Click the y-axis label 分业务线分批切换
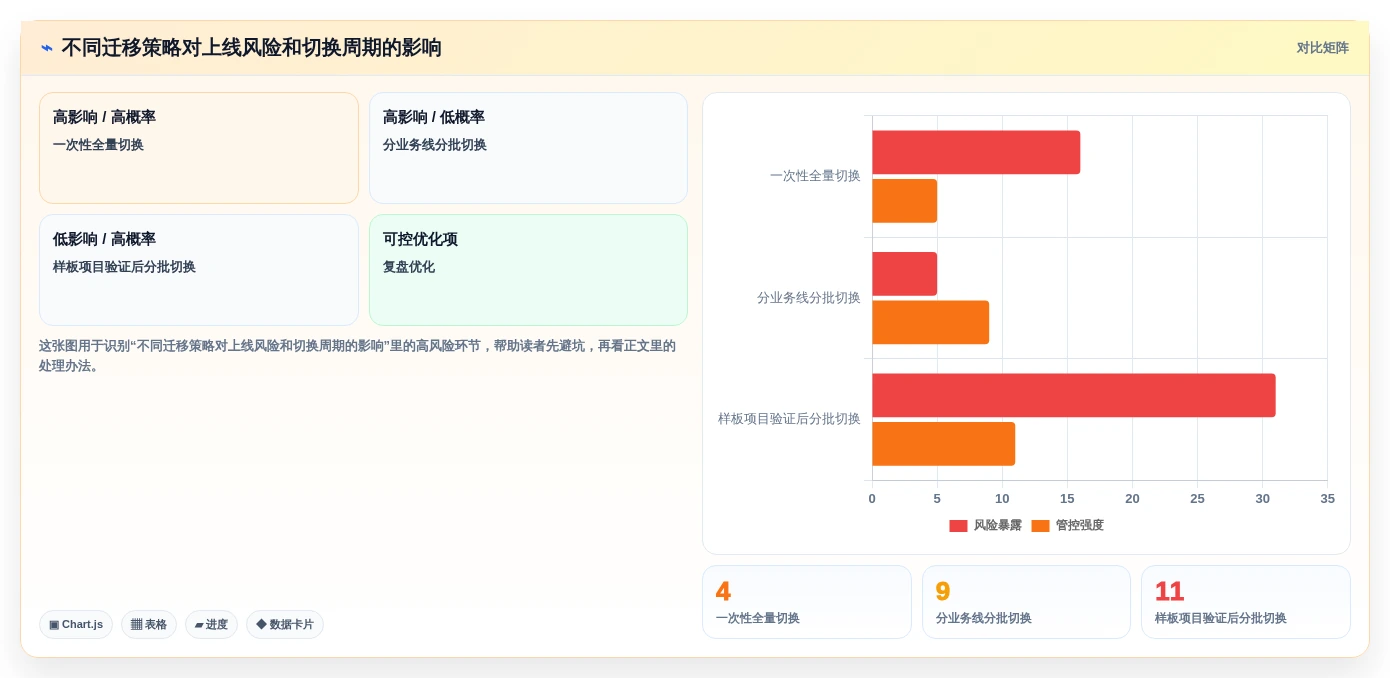The height and width of the screenshot is (678, 1390). (x=809, y=298)
